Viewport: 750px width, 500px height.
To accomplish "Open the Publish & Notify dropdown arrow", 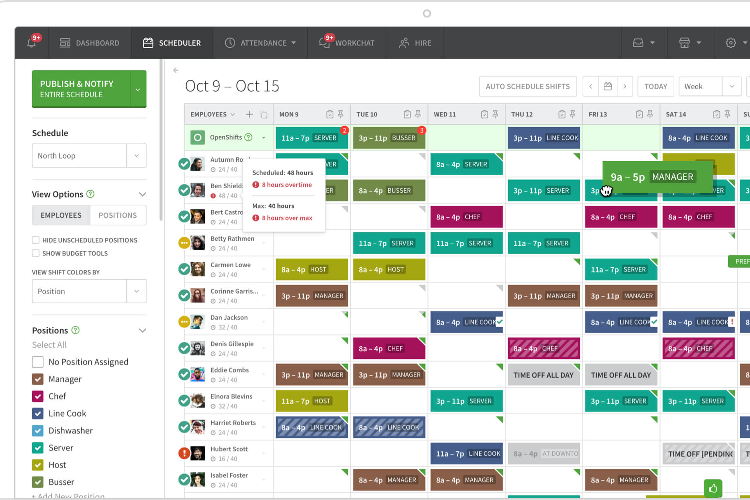I will (x=138, y=89).
